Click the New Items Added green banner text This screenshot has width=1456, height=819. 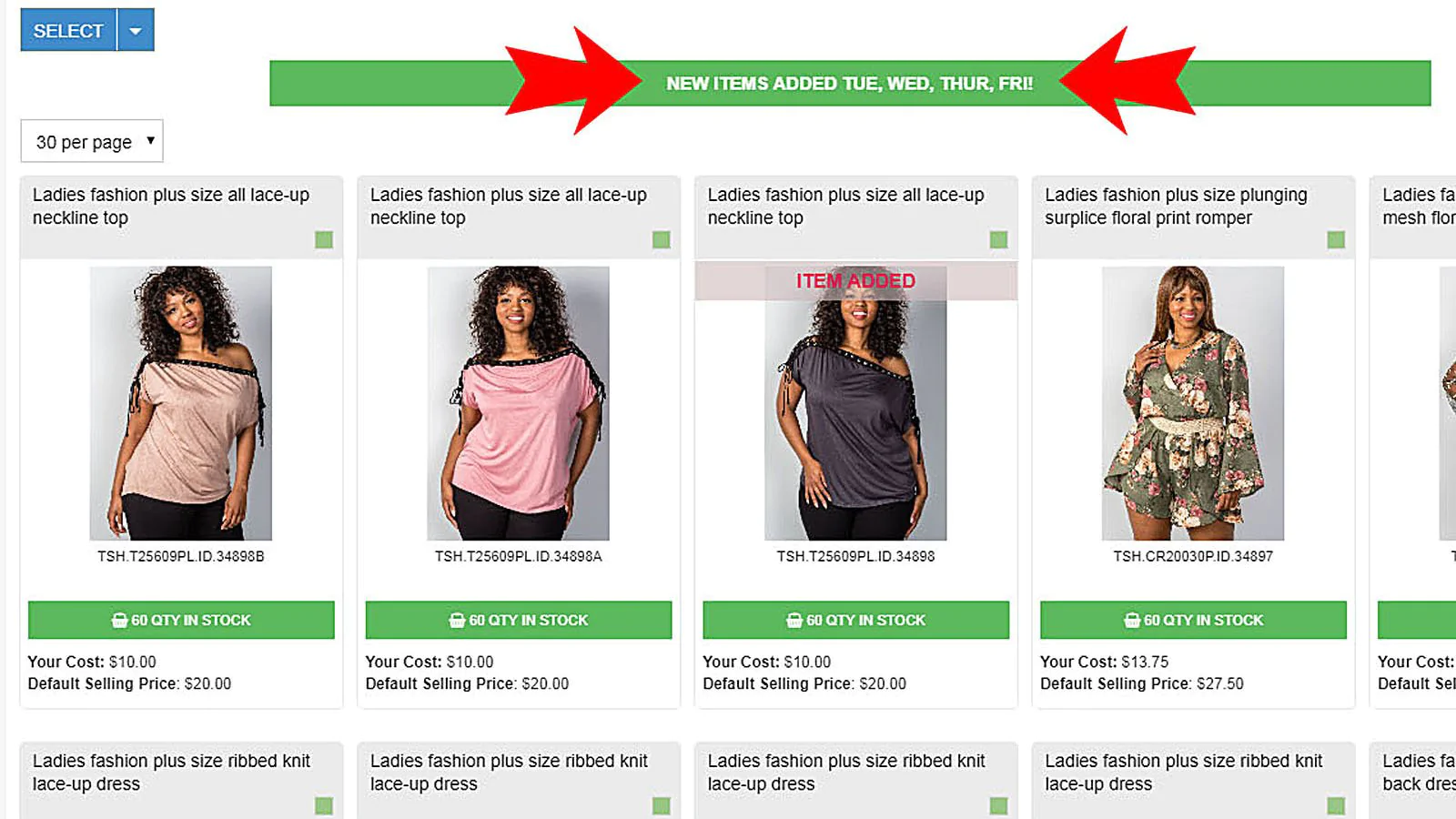(849, 84)
